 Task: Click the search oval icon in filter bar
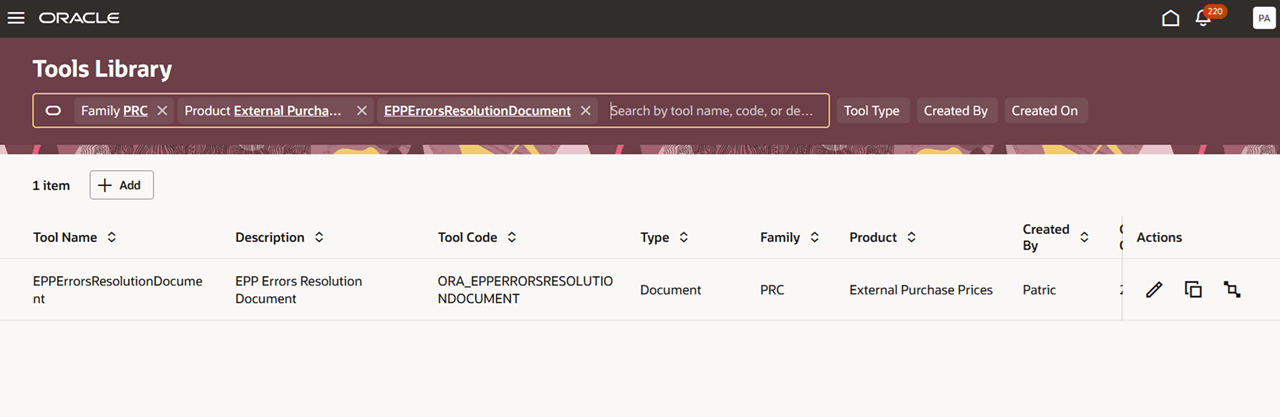(54, 111)
